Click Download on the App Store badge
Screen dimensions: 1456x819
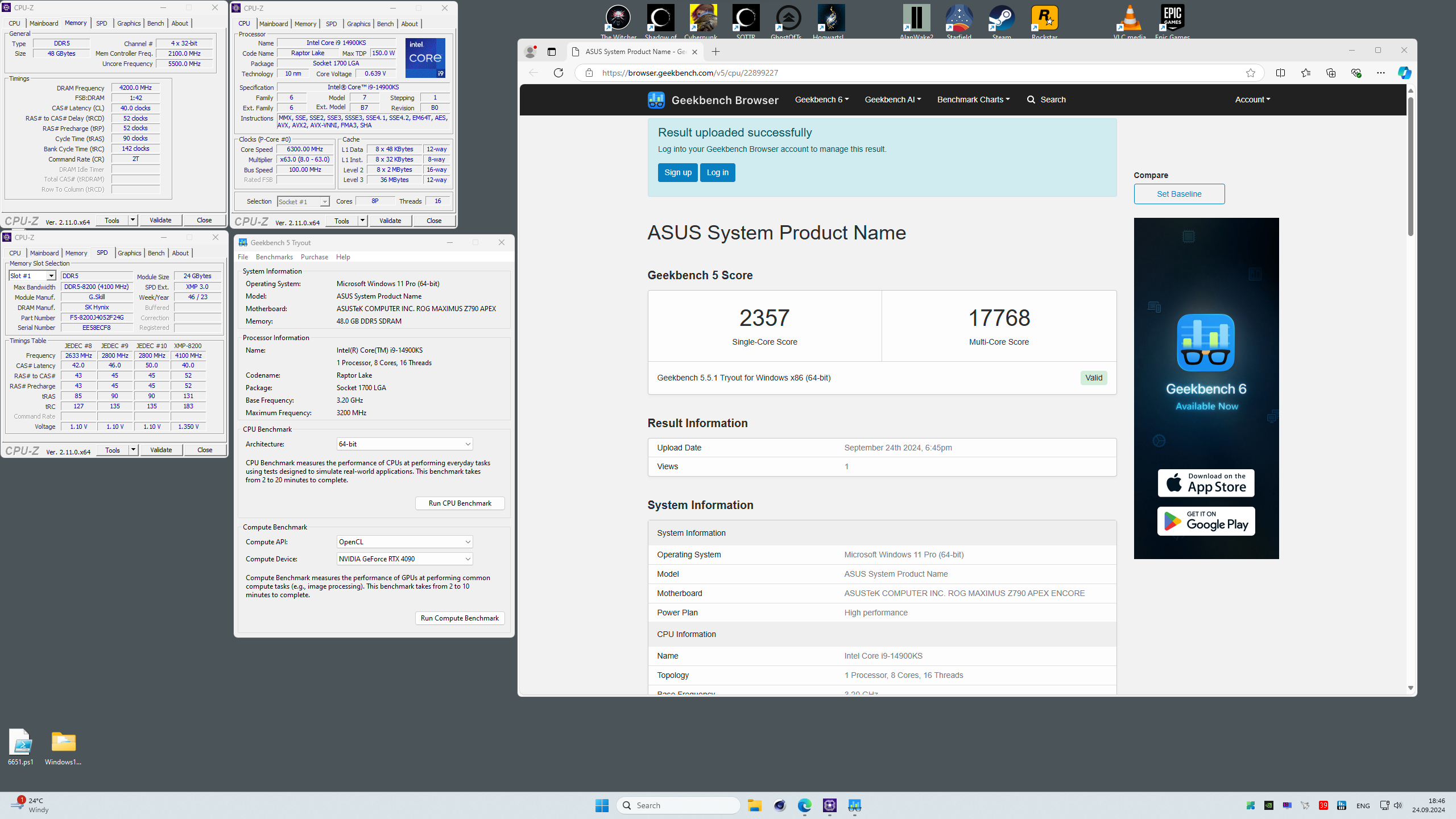coord(1206,483)
